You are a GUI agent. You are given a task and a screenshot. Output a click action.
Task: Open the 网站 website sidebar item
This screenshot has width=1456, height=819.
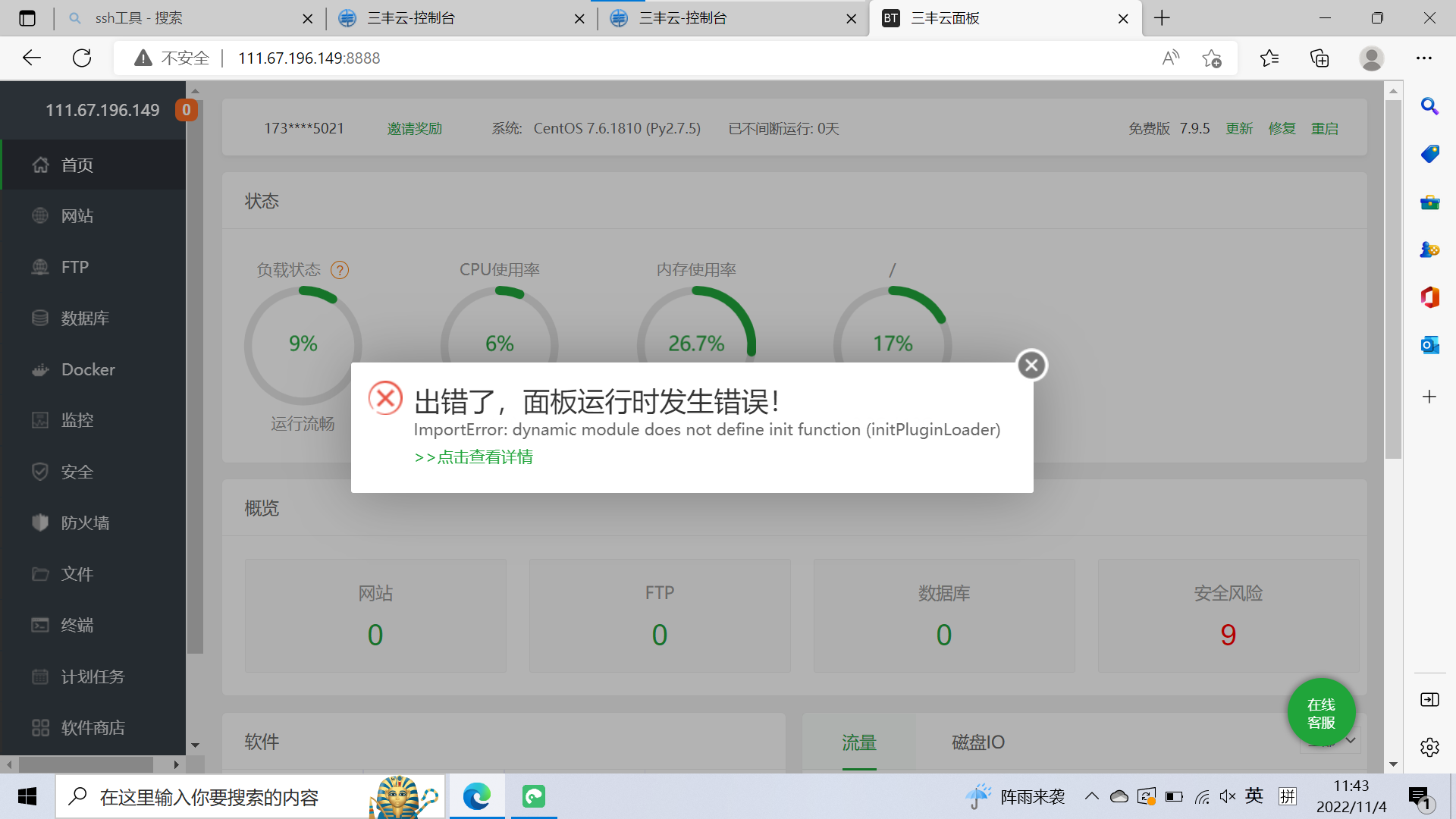coord(93,216)
